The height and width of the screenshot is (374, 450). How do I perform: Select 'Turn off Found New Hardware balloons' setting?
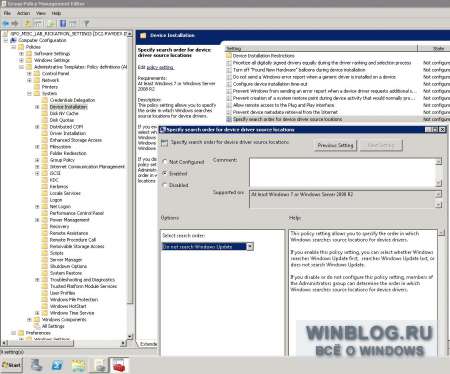click(x=299, y=70)
